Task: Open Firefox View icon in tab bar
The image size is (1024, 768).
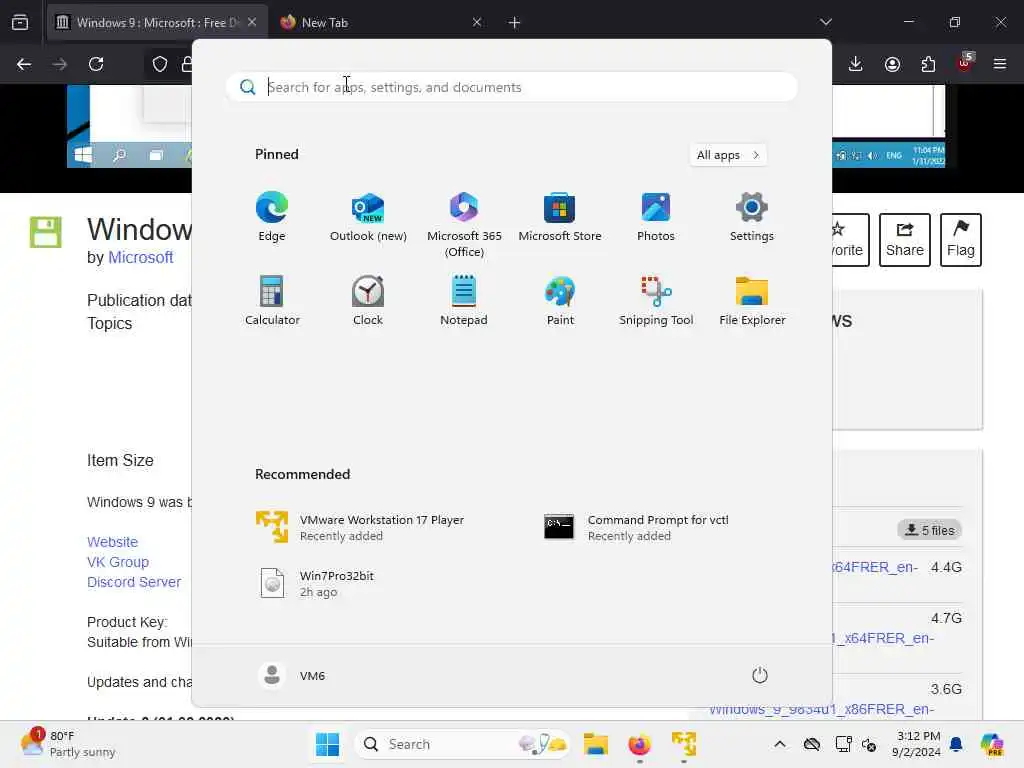Action: (x=20, y=23)
